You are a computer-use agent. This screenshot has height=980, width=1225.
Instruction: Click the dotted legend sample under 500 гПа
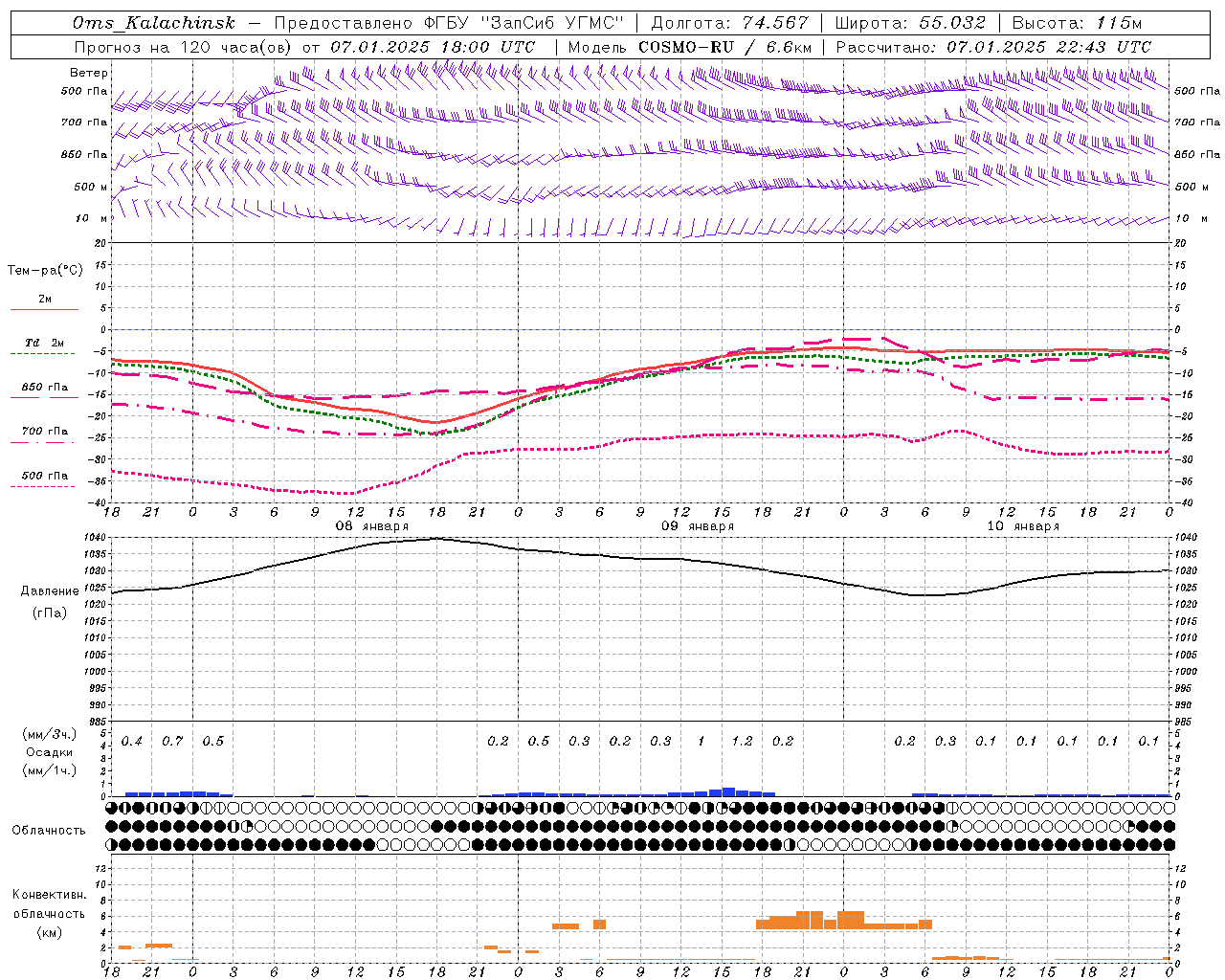(43, 487)
